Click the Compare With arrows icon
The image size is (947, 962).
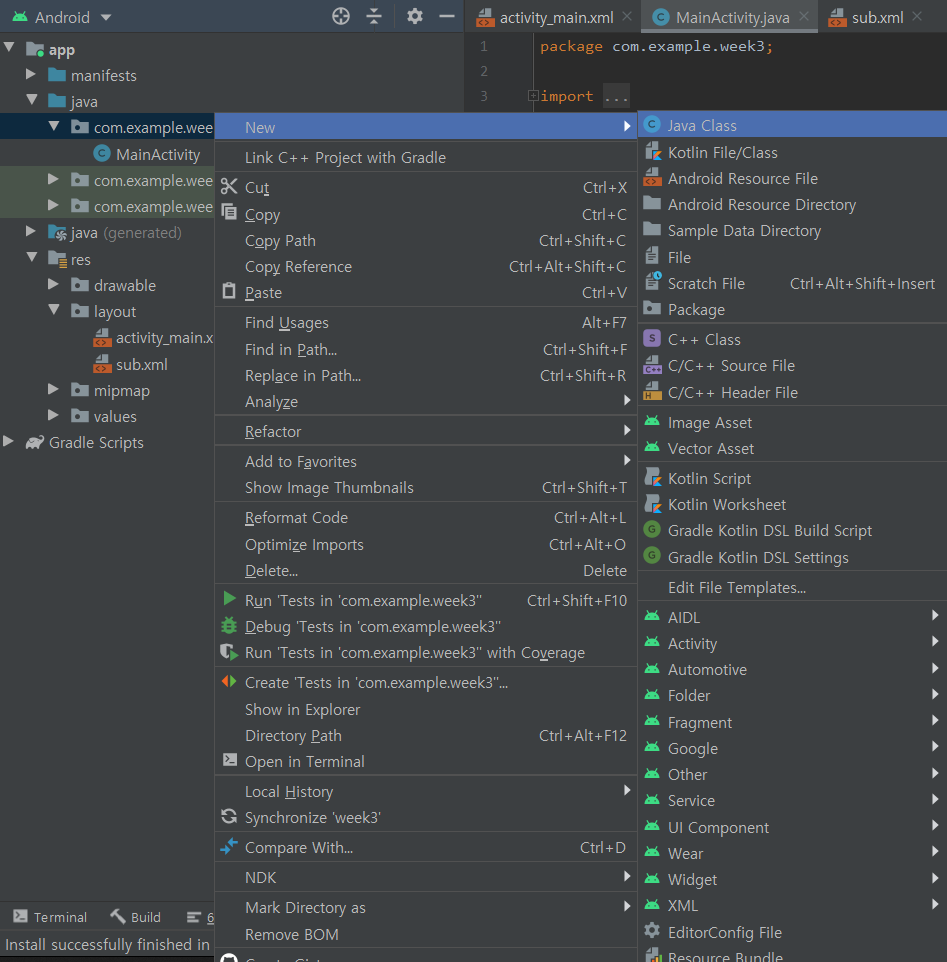point(229,846)
